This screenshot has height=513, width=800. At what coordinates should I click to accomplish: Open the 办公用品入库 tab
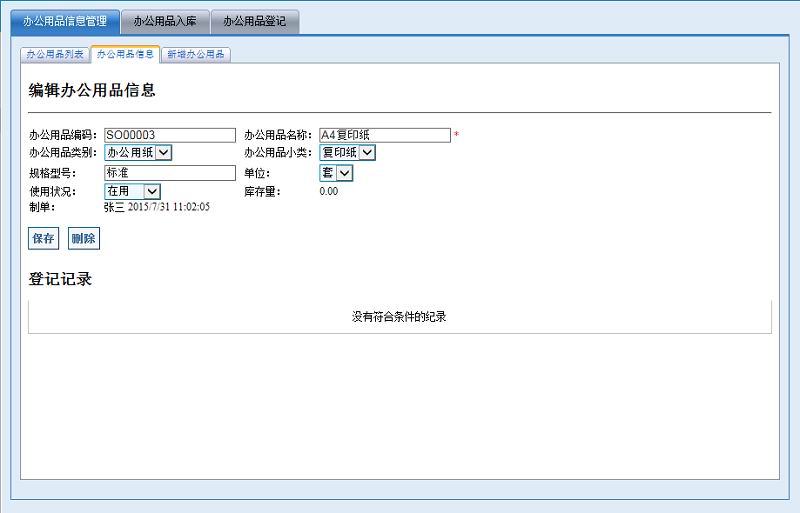point(165,21)
